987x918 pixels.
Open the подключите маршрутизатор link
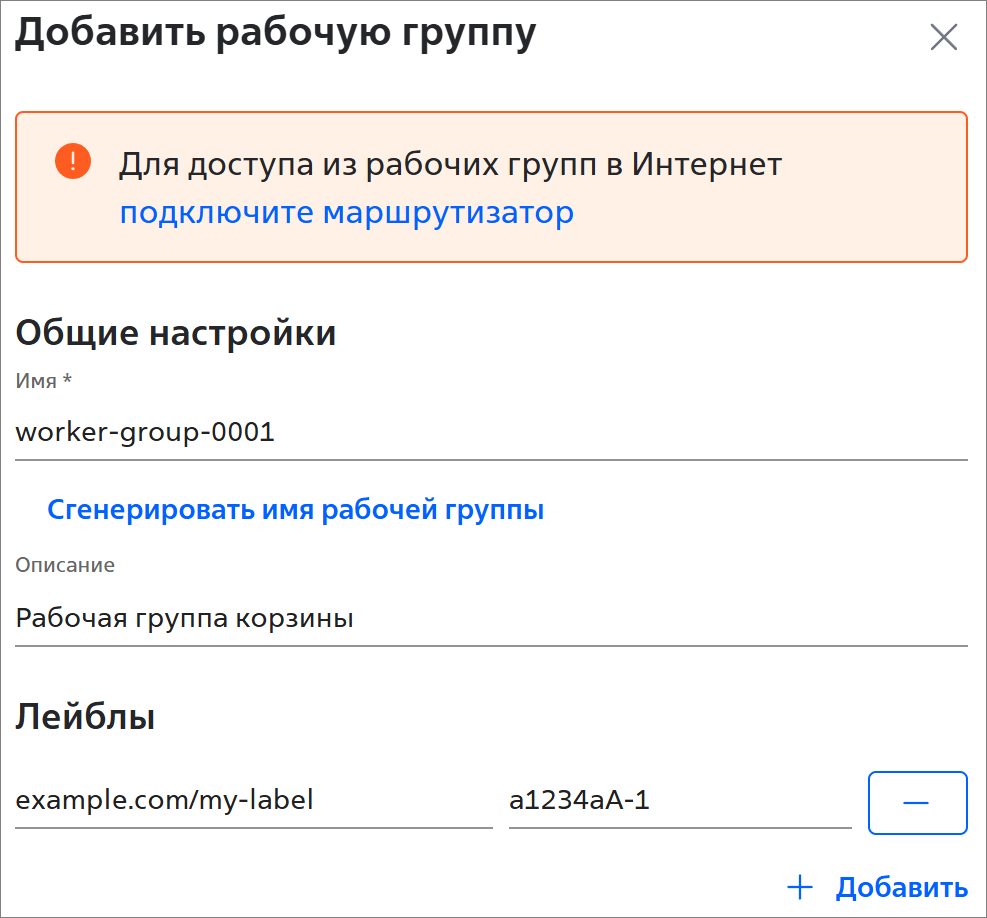pyautogui.click(x=346, y=213)
